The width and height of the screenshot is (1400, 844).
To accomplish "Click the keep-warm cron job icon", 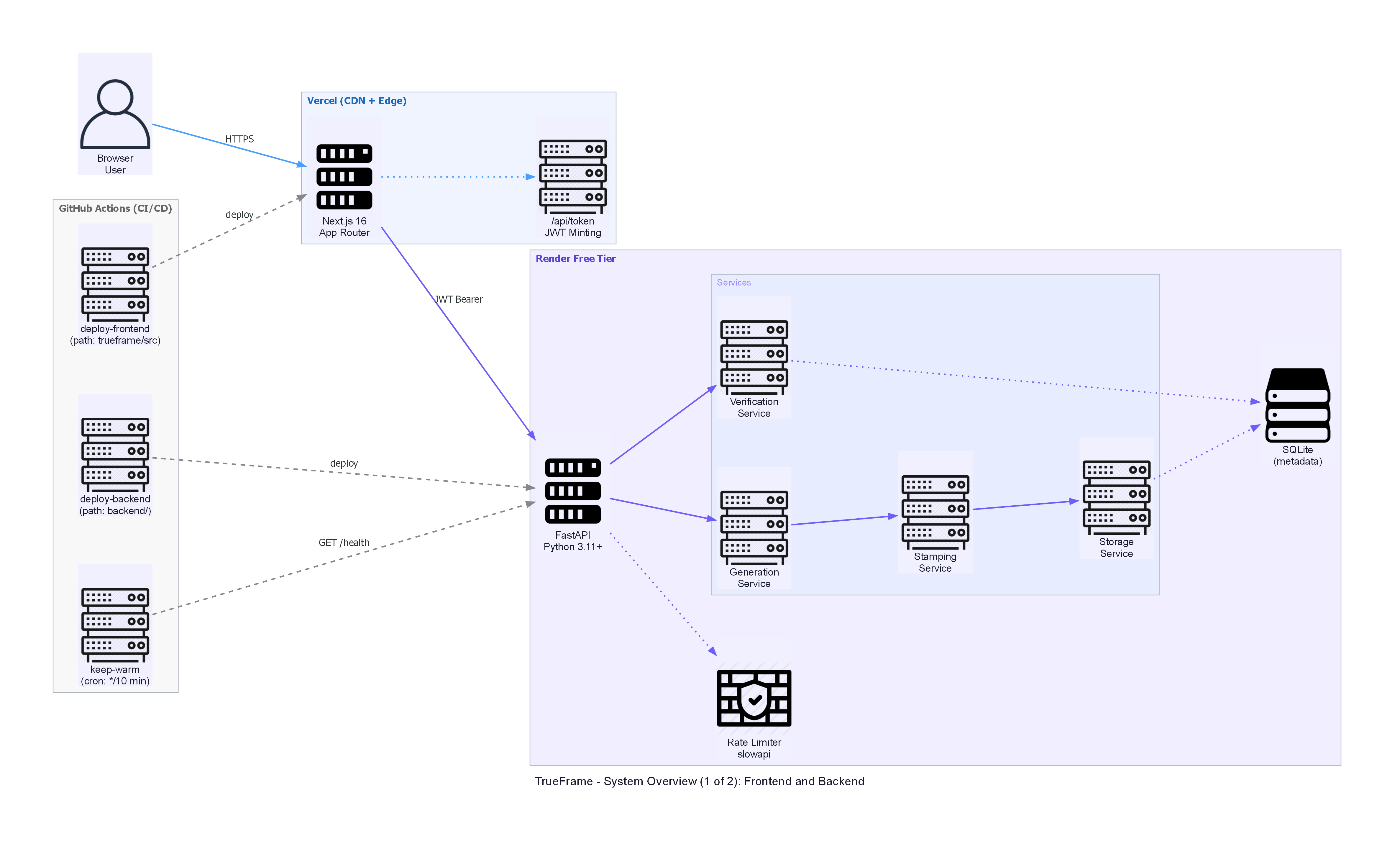I will click(115, 625).
